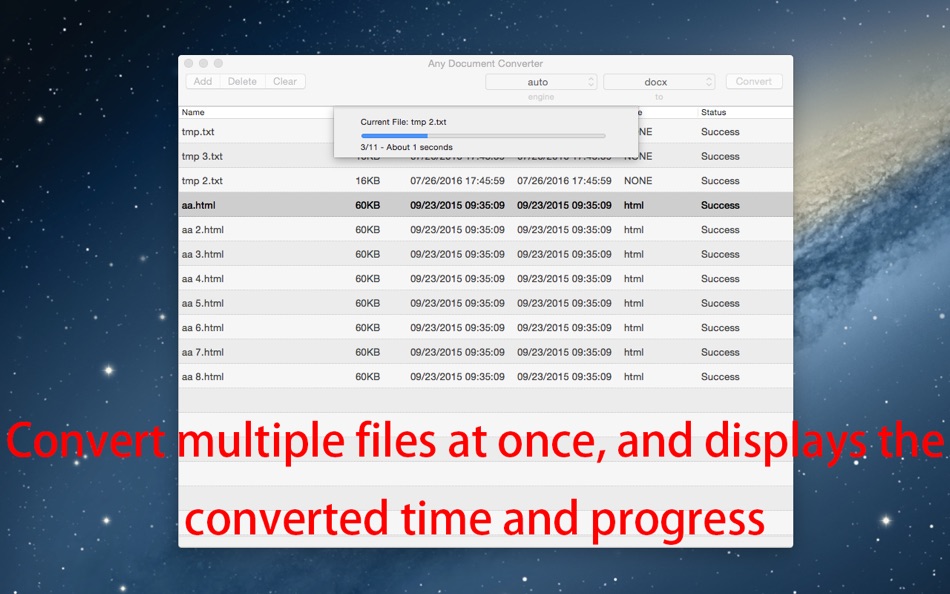Click html type cell of aa 3.html row
This screenshot has width=950, height=594.
coord(634,254)
